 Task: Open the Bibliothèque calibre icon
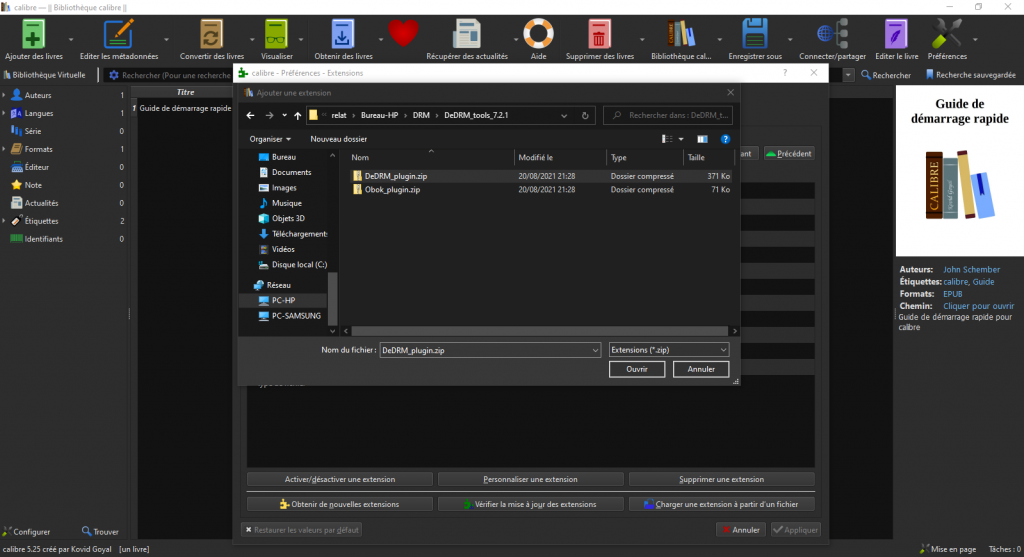coord(680,34)
